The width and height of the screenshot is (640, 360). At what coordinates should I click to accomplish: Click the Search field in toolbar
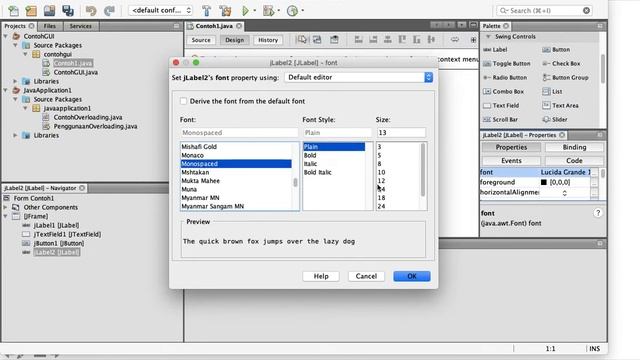pos(544,11)
